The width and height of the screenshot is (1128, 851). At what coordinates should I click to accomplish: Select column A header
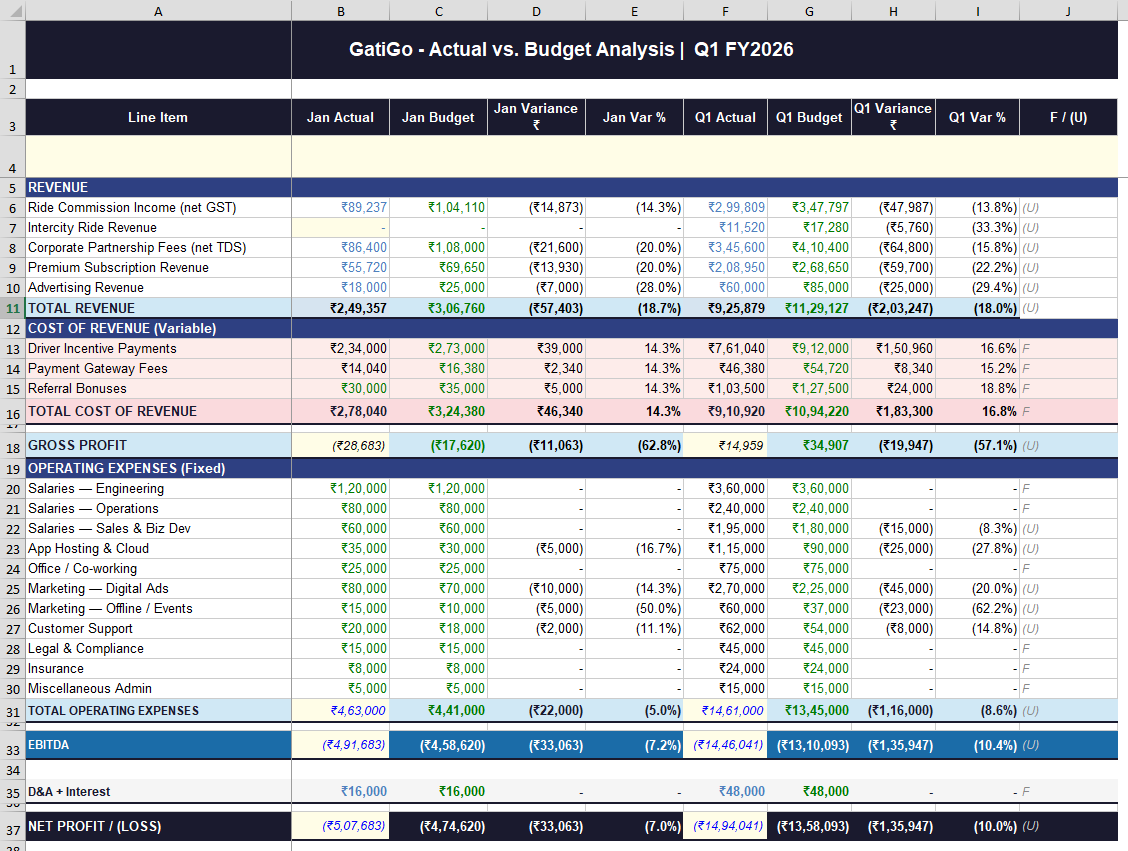pyautogui.click(x=158, y=10)
